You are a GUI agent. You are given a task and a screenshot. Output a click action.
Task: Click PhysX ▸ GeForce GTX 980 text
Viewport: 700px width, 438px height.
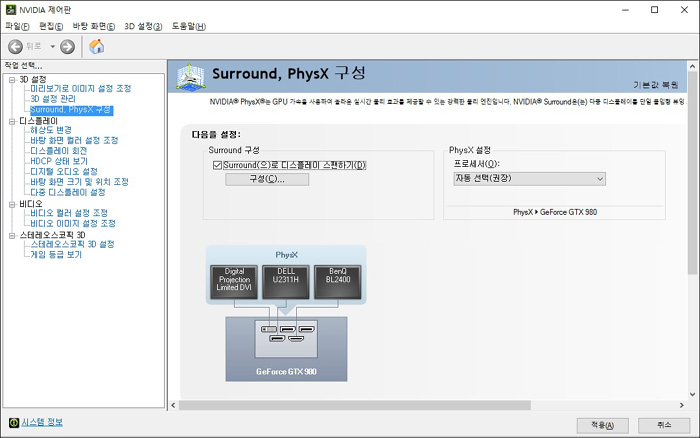(555, 212)
